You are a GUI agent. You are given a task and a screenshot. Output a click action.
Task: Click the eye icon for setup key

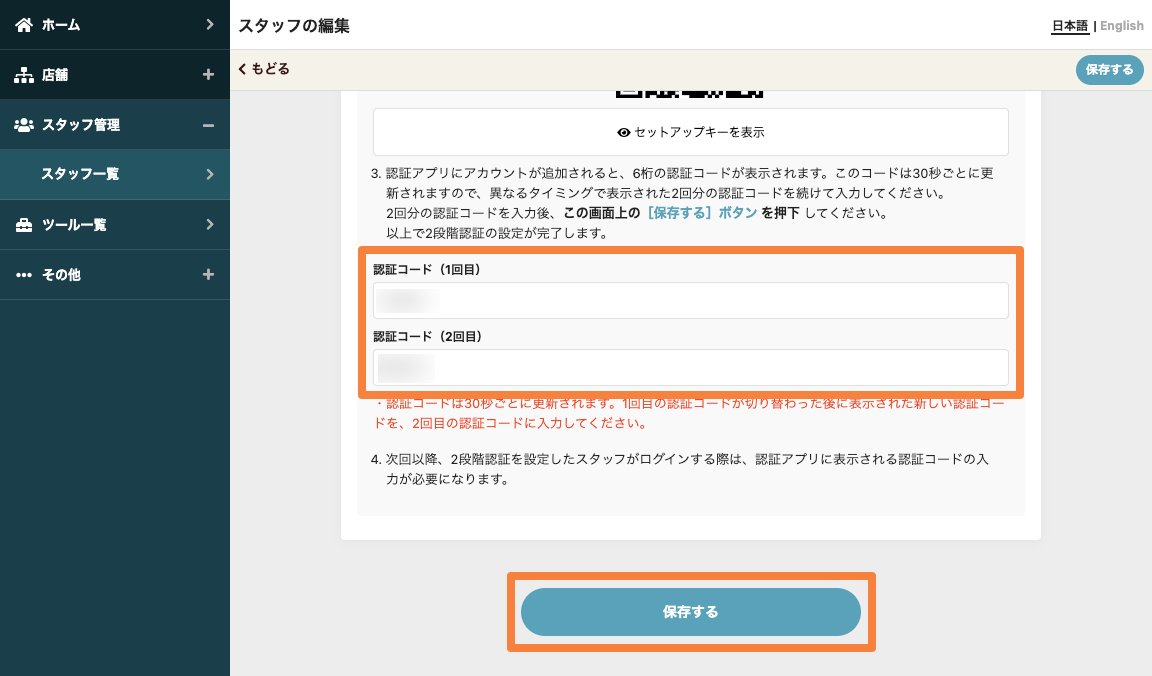(x=624, y=132)
